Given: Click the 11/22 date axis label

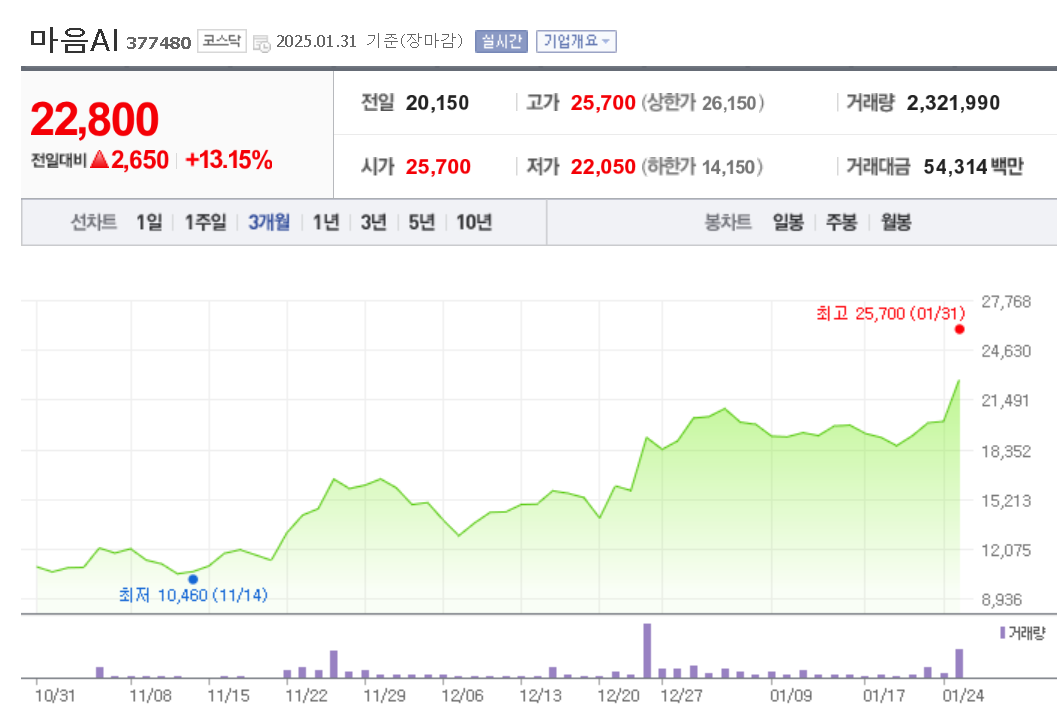Looking at the screenshot, I should click(x=306, y=696).
